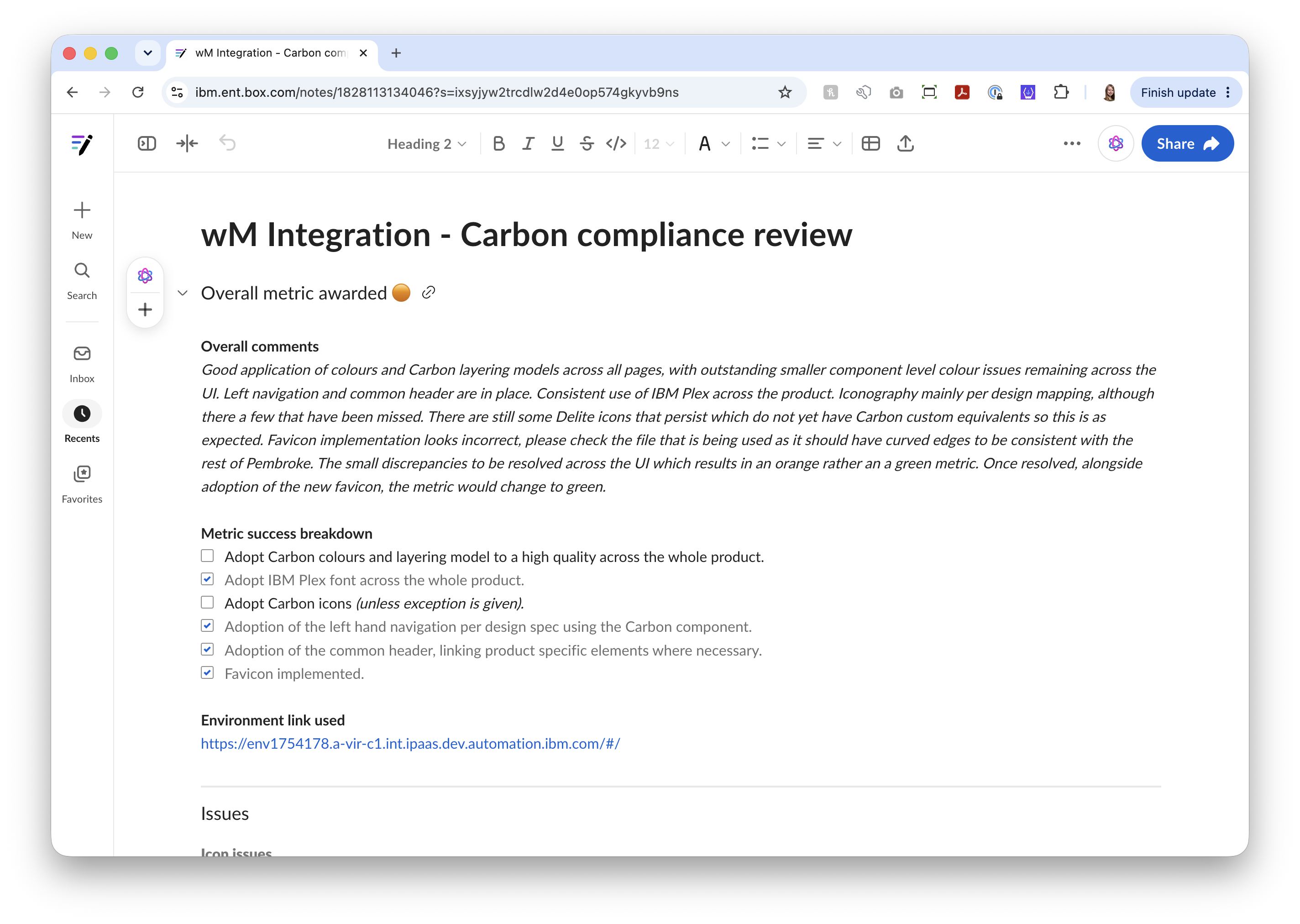This screenshot has width=1300, height=924.
Task: Click the narrow page width icon
Action: click(187, 143)
